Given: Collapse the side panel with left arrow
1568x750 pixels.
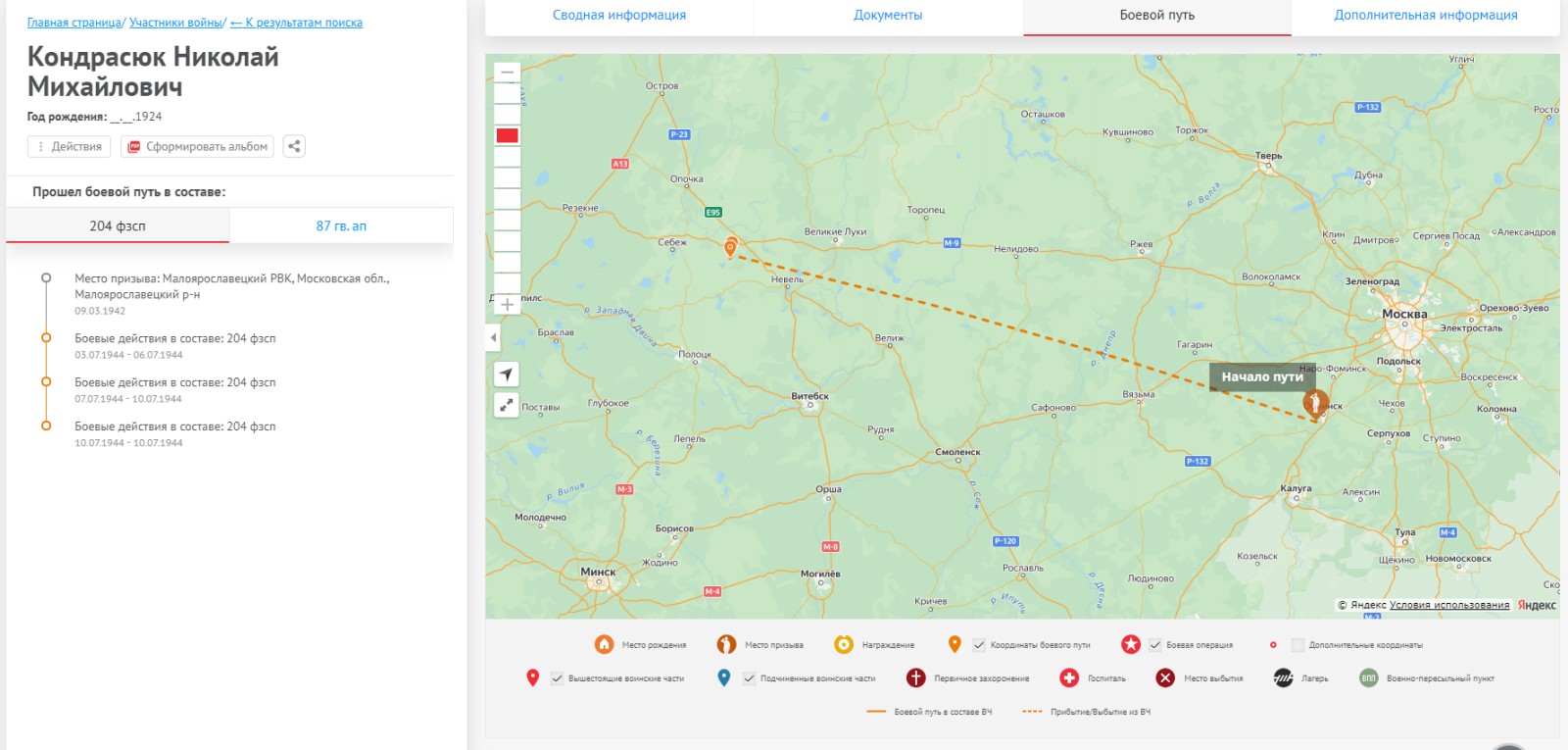Looking at the screenshot, I should point(493,338).
